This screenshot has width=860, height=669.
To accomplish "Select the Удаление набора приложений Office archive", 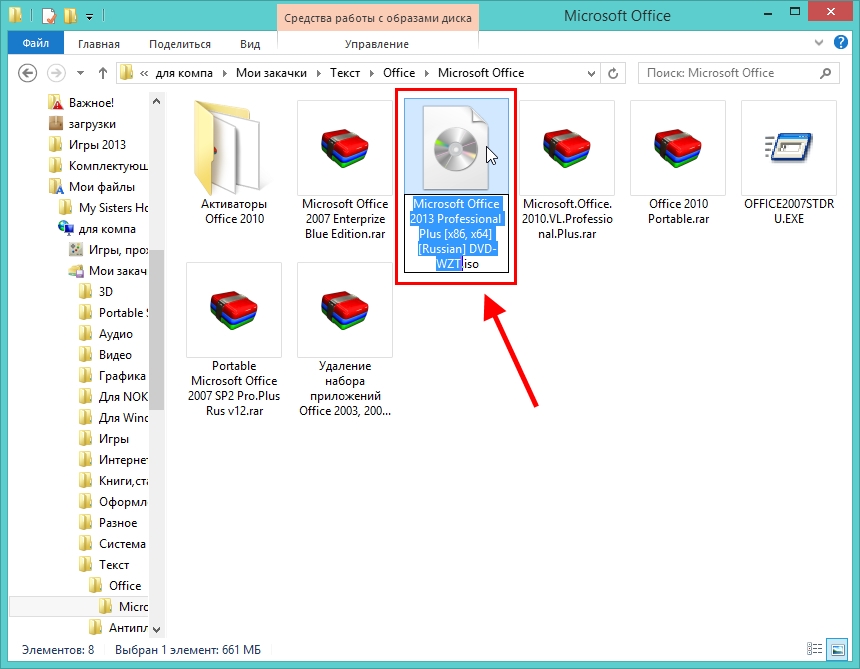I will pos(345,340).
